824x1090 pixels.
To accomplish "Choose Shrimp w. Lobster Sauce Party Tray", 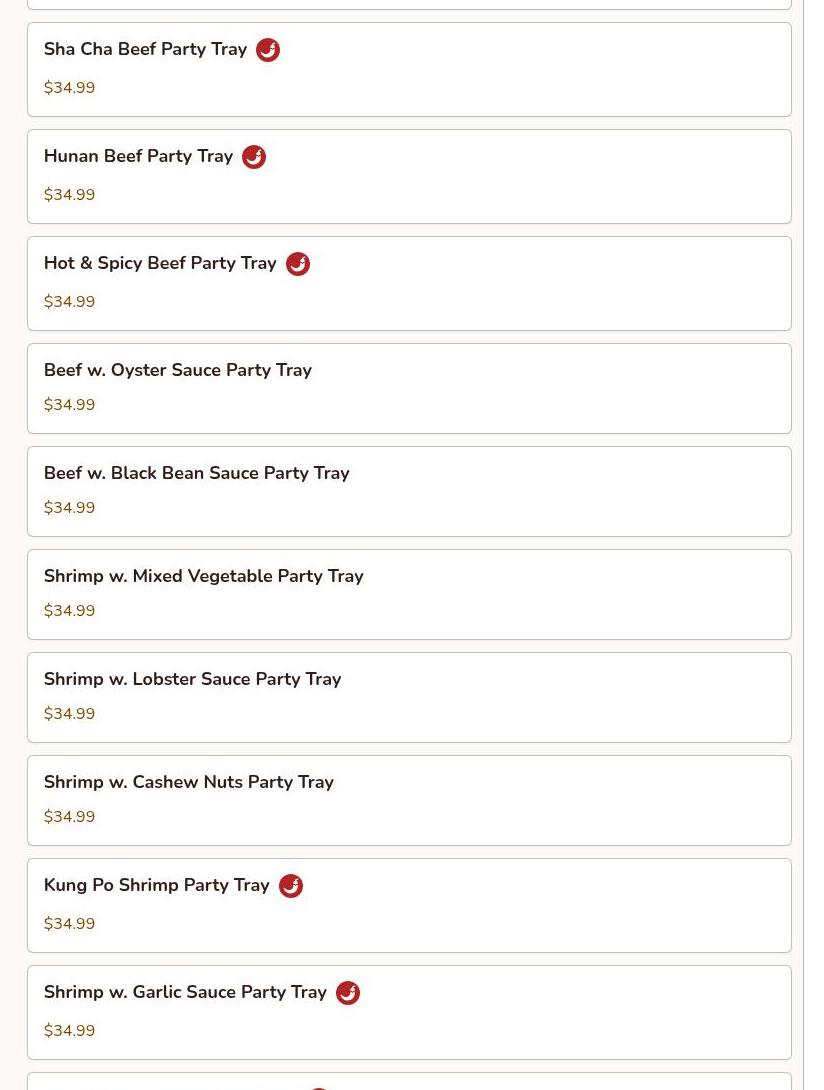I will [x=193, y=680].
